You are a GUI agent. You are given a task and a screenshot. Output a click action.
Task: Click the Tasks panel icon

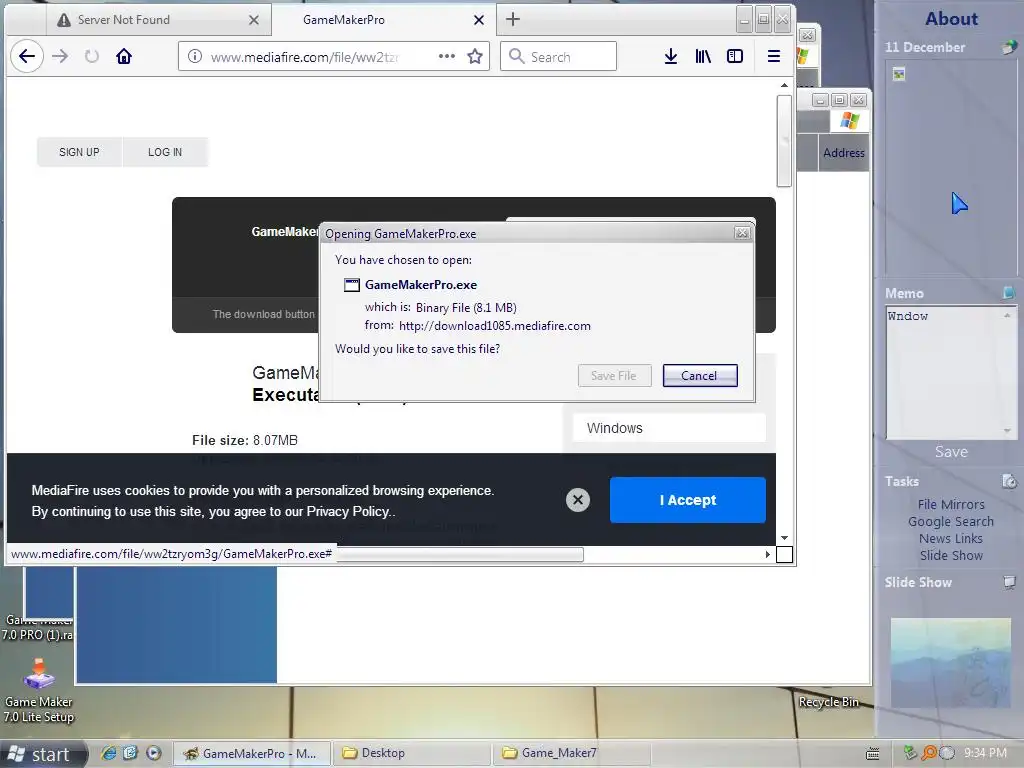[1010, 482]
